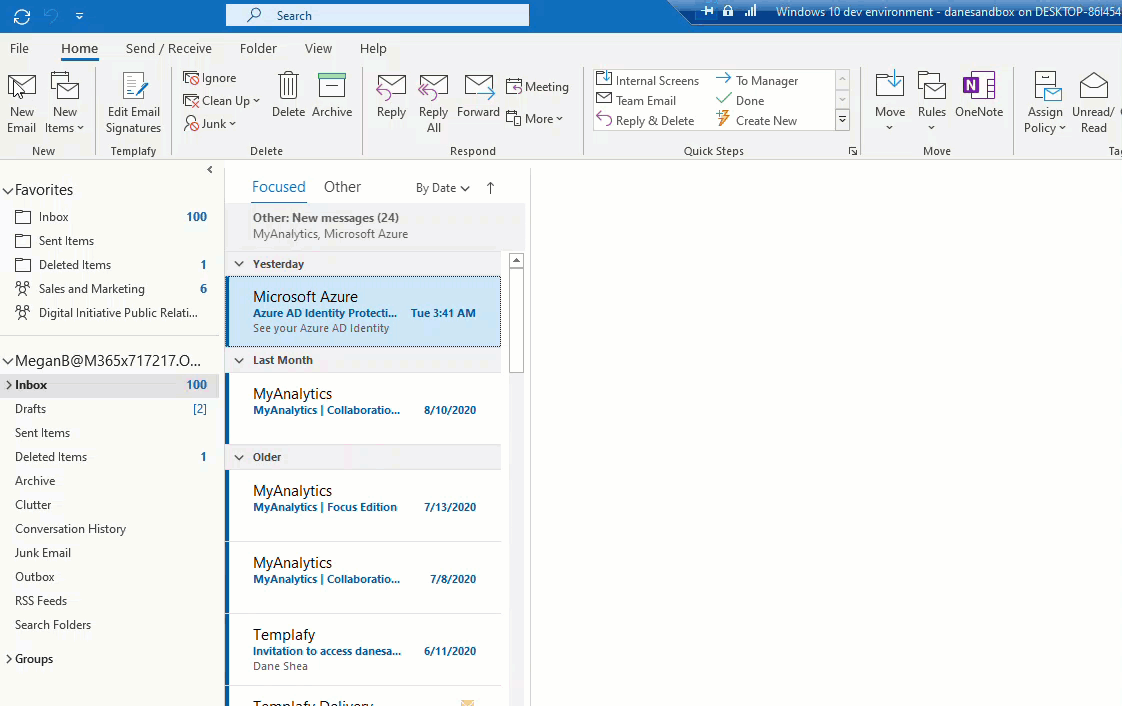Open the Templafy invitation email
The image size is (1122, 706).
coord(364,649)
